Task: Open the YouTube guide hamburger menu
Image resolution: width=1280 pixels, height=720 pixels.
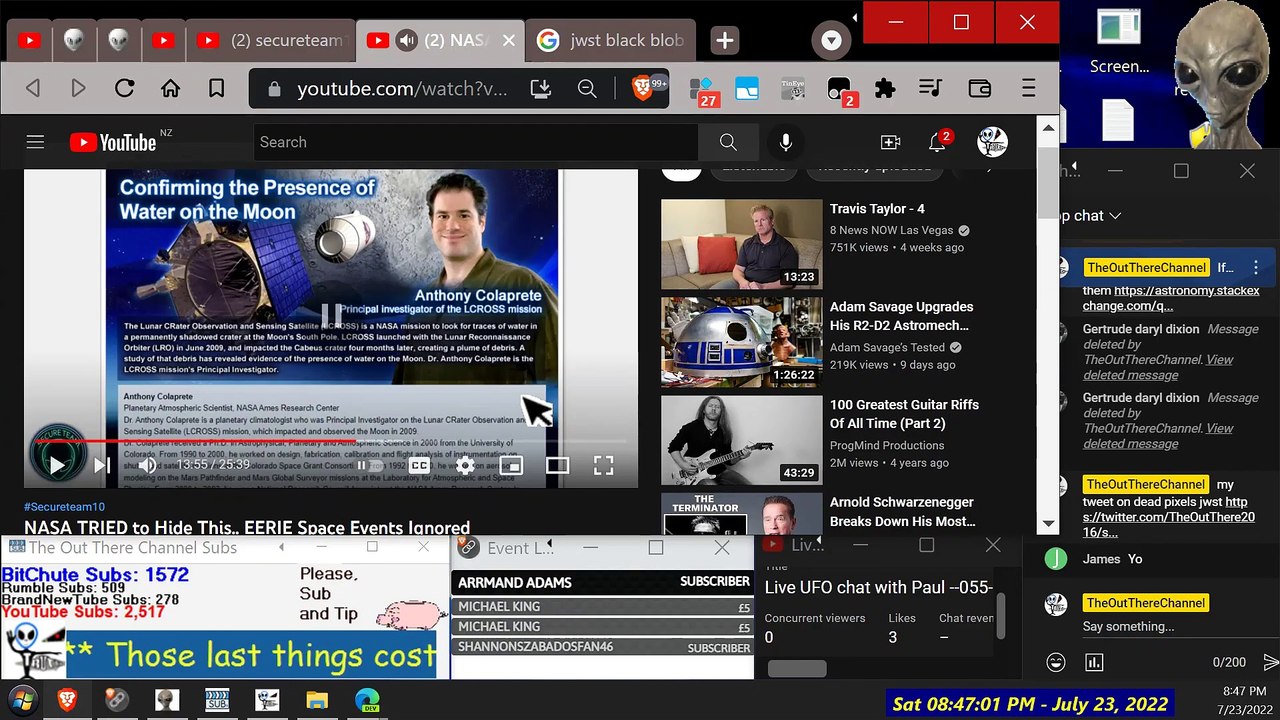Action: click(x=35, y=142)
